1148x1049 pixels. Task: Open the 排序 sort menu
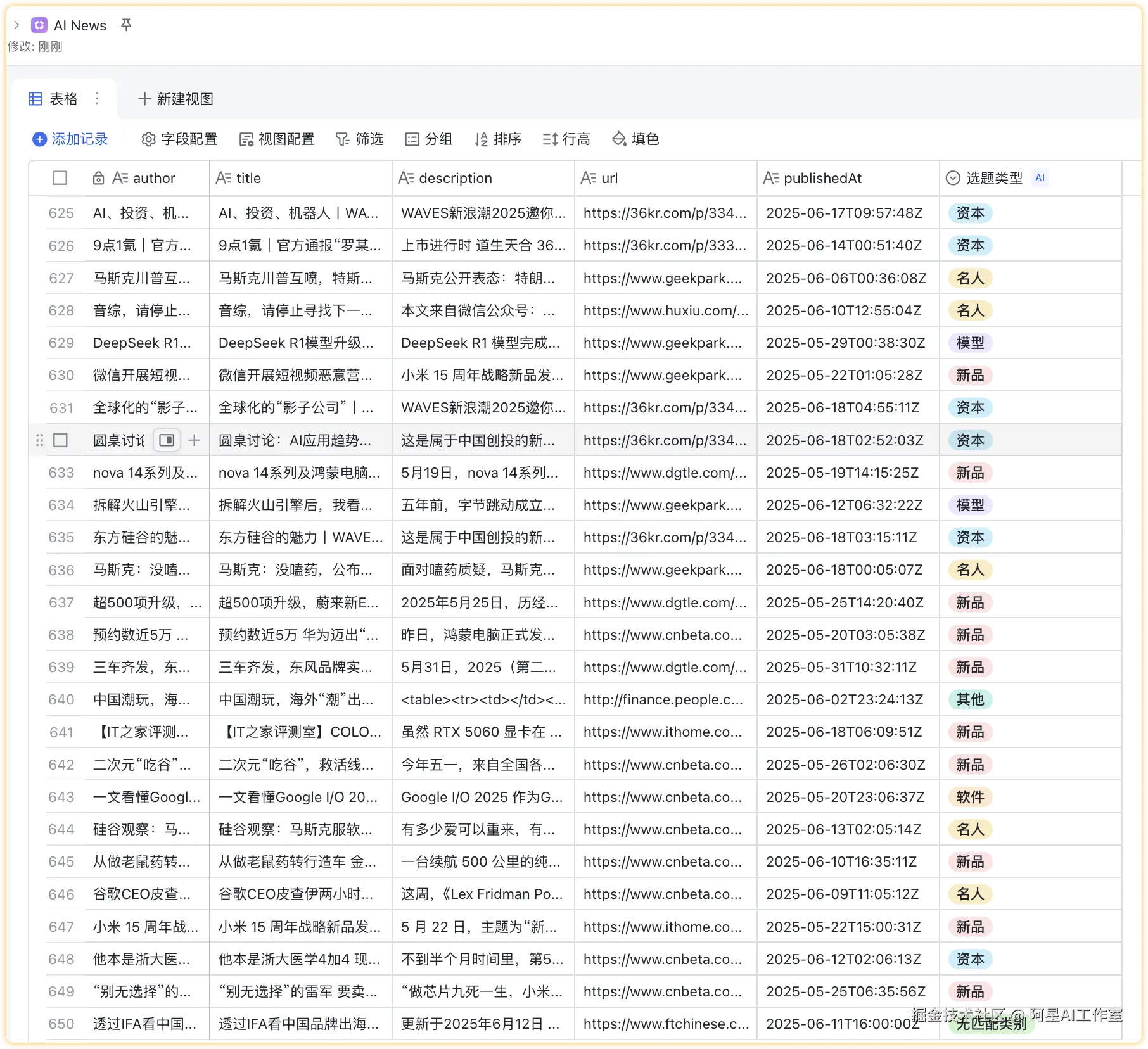[x=498, y=139]
